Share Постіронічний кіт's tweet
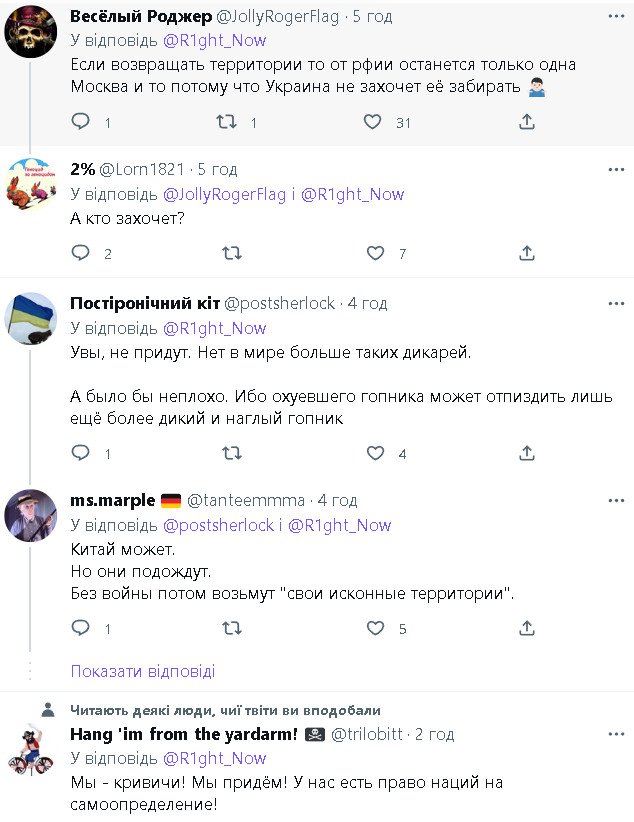The image size is (634, 822). tap(527, 453)
